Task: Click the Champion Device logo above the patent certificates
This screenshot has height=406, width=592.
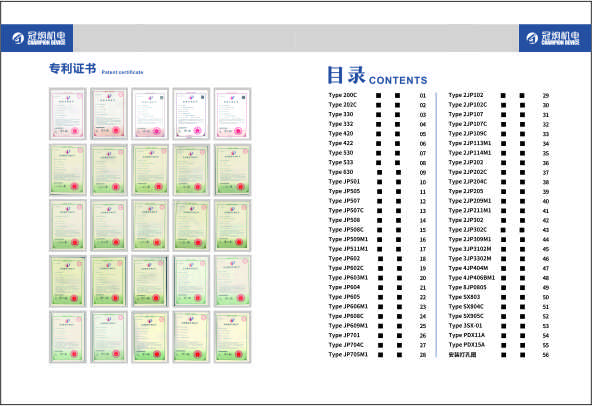Action: pos(37,38)
